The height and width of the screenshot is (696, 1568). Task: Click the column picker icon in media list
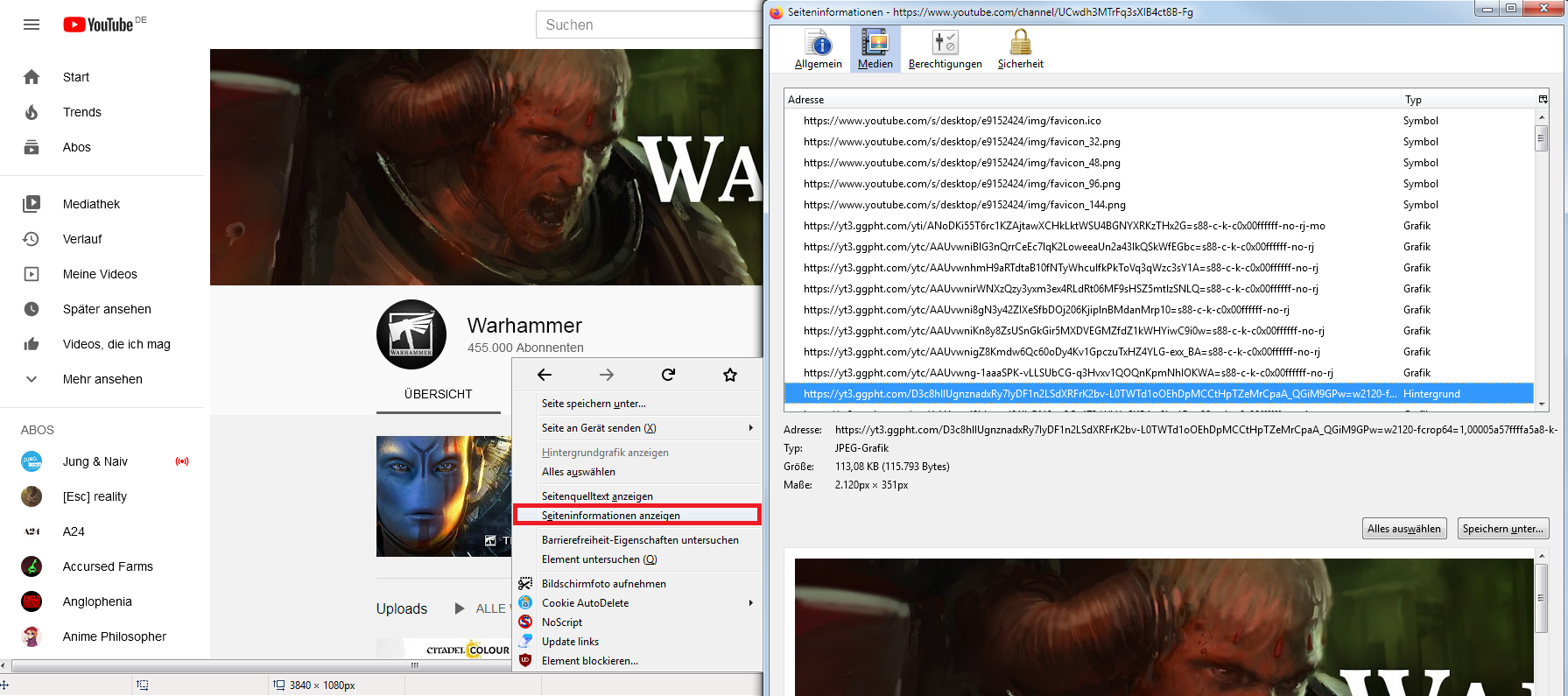pos(1543,99)
